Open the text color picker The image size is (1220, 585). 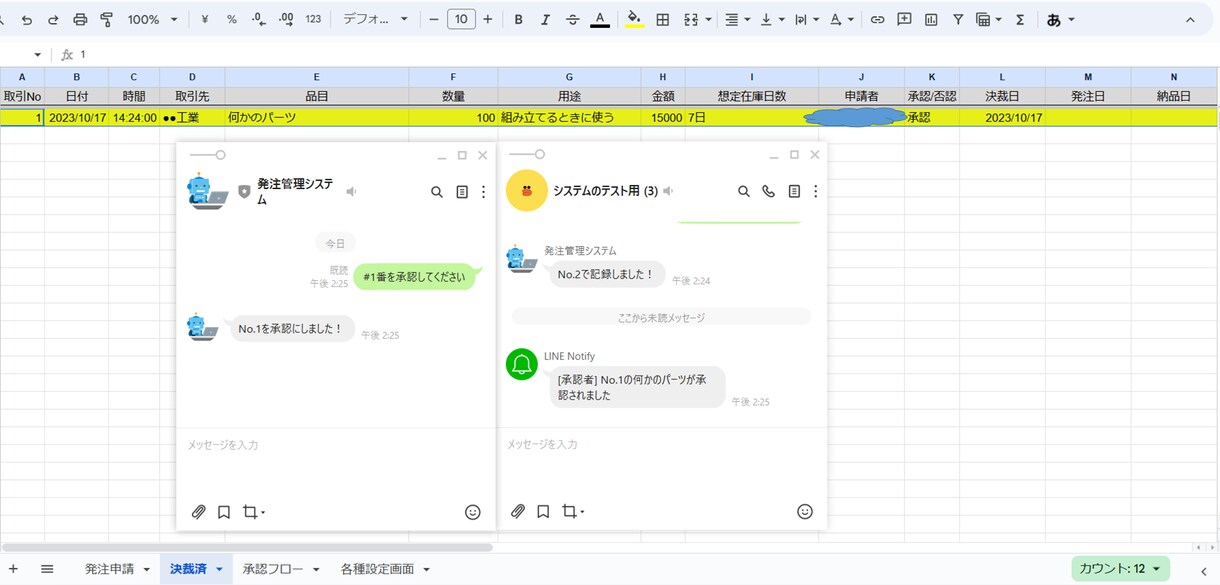[599, 20]
